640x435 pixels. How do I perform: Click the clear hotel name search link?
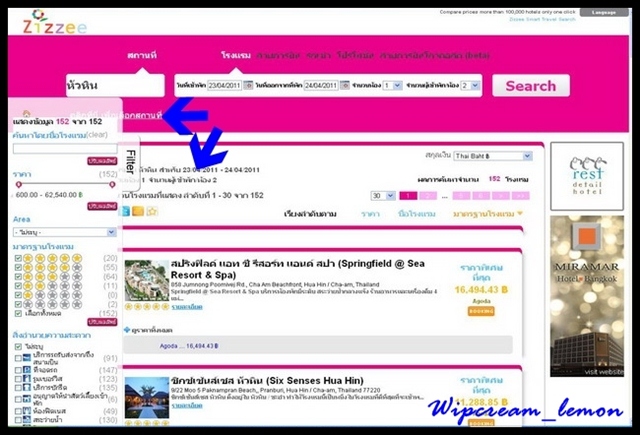97,135
